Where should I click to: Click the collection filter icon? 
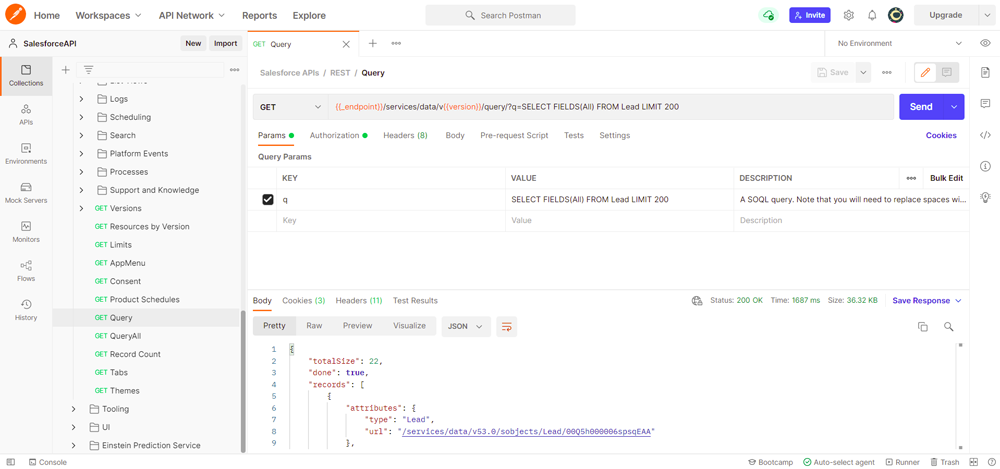89,70
